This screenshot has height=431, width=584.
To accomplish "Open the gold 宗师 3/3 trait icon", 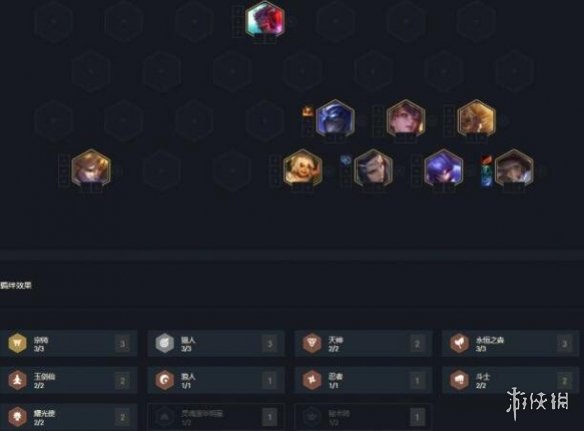I will point(18,343).
